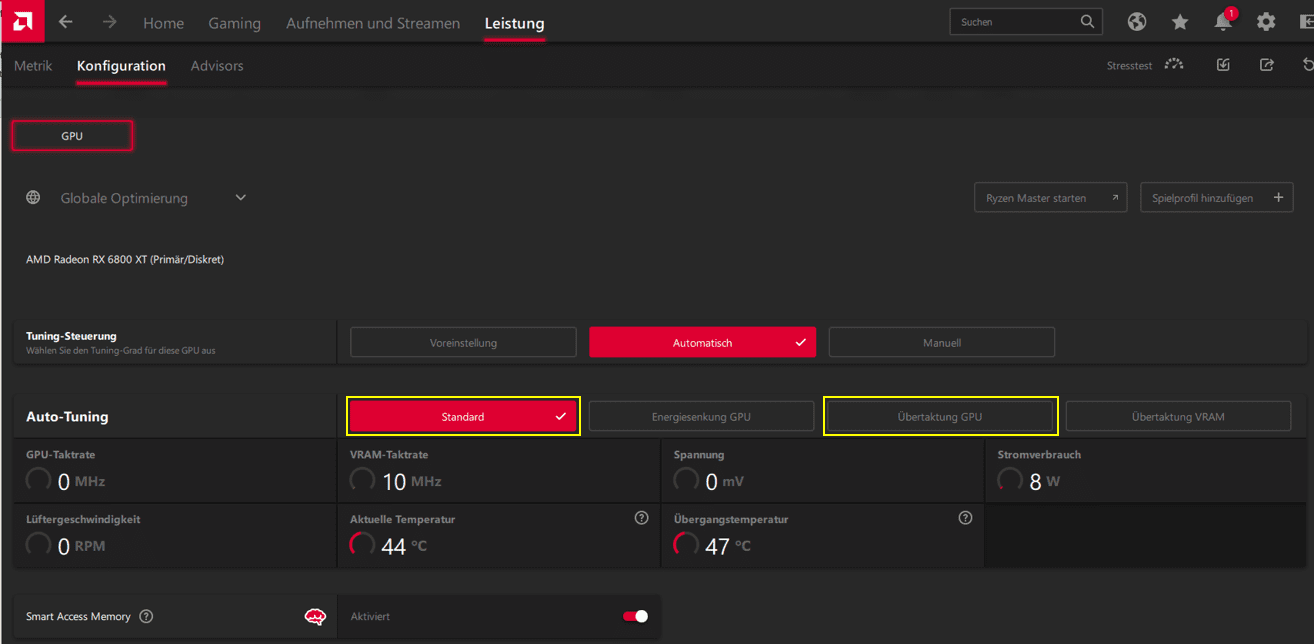Click the reset arrow icon next to export
The height and width of the screenshot is (644, 1314).
pos(1308,65)
